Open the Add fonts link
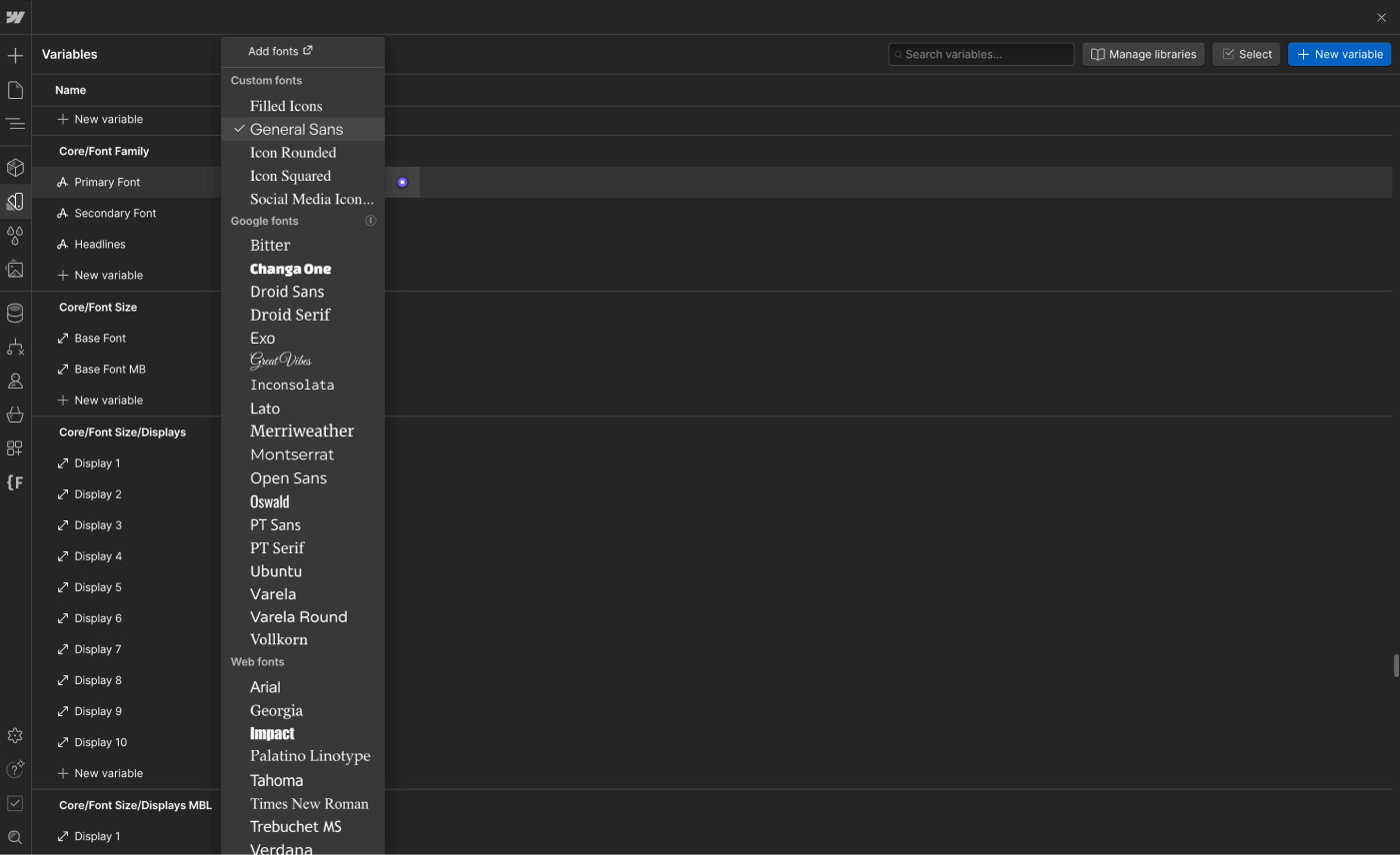The image size is (1400, 855). [276, 51]
